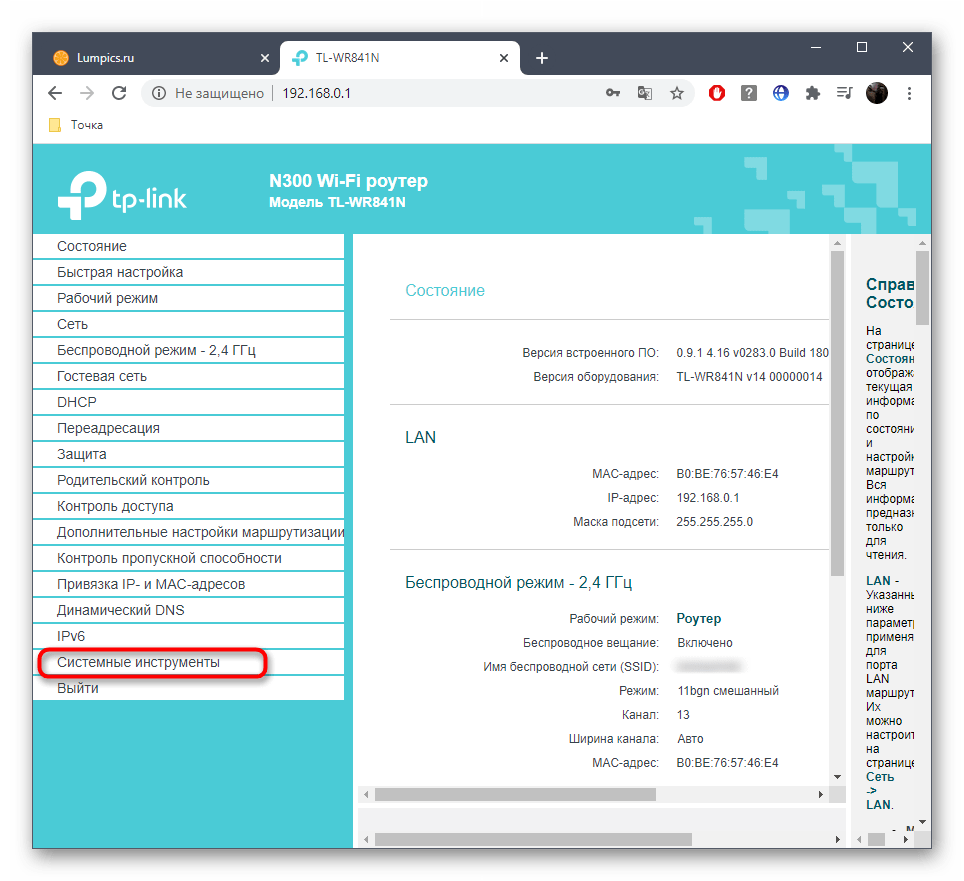The width and height of the screenshot is (964, 881).
Task: Open the Сеть menu section
Action: pos(188,324)
